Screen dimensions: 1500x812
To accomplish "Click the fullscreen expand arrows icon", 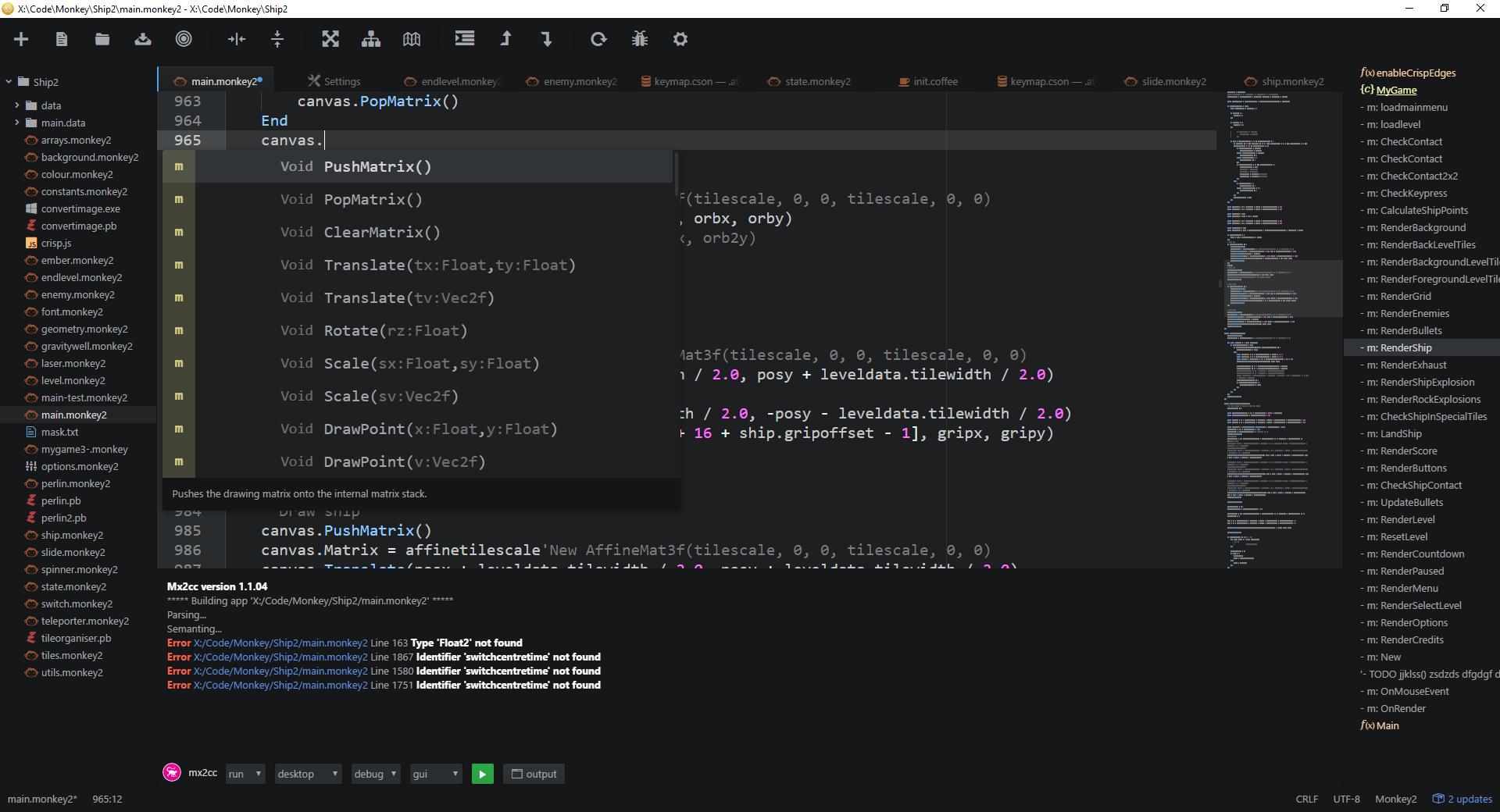I will 330,39.
